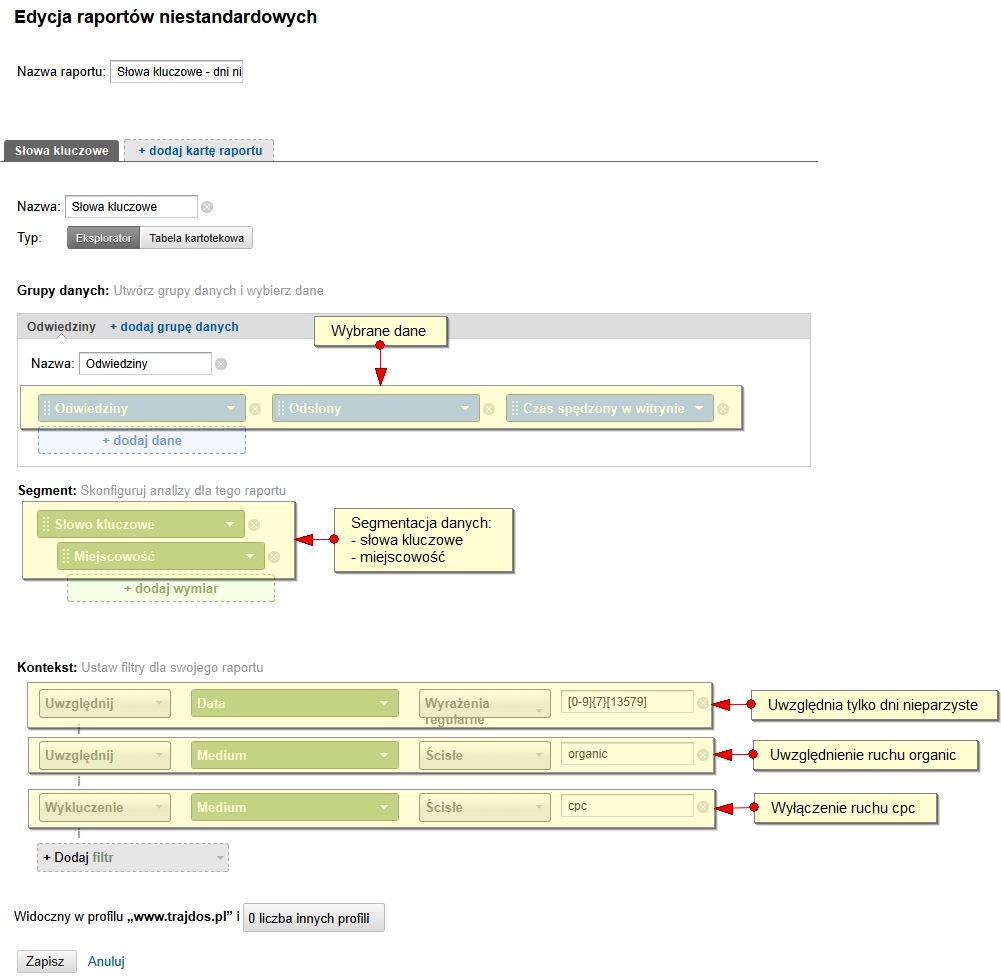Open the Wykluczenie include/exclude selector
The width and height of the screenshot is (1001, 980).
pos(105,807)
